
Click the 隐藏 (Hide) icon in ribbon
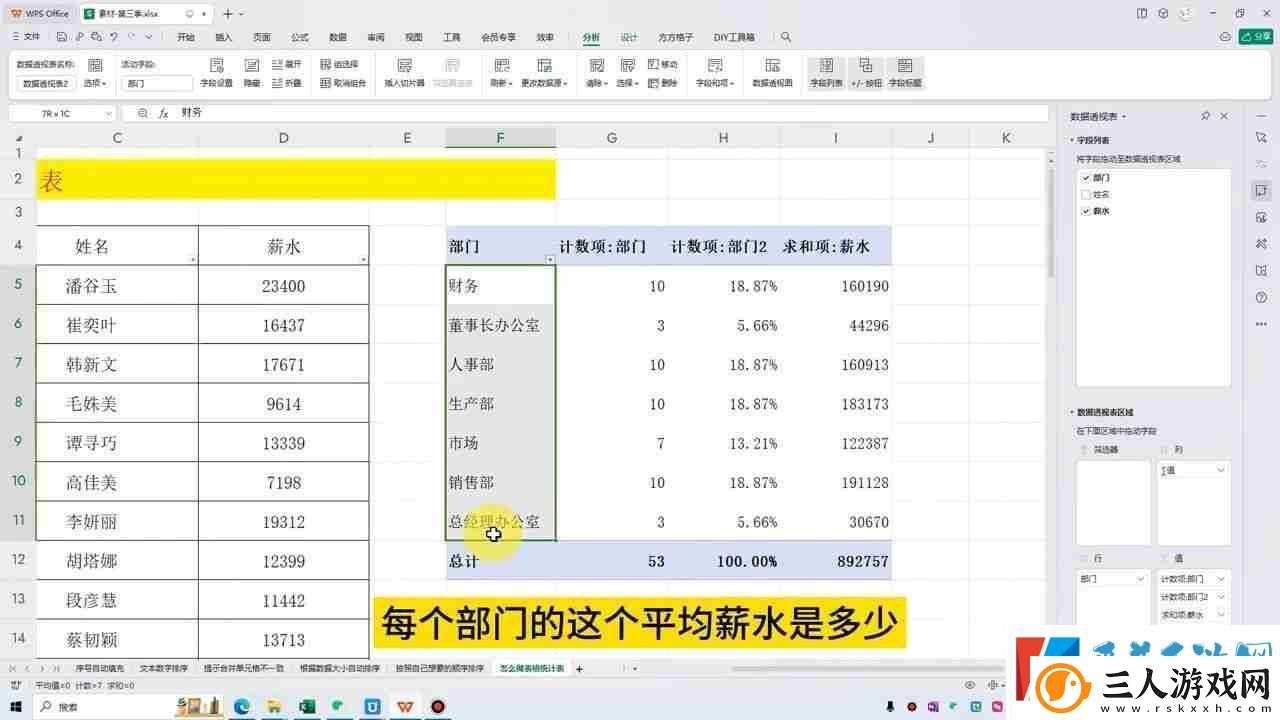(252, 66)
